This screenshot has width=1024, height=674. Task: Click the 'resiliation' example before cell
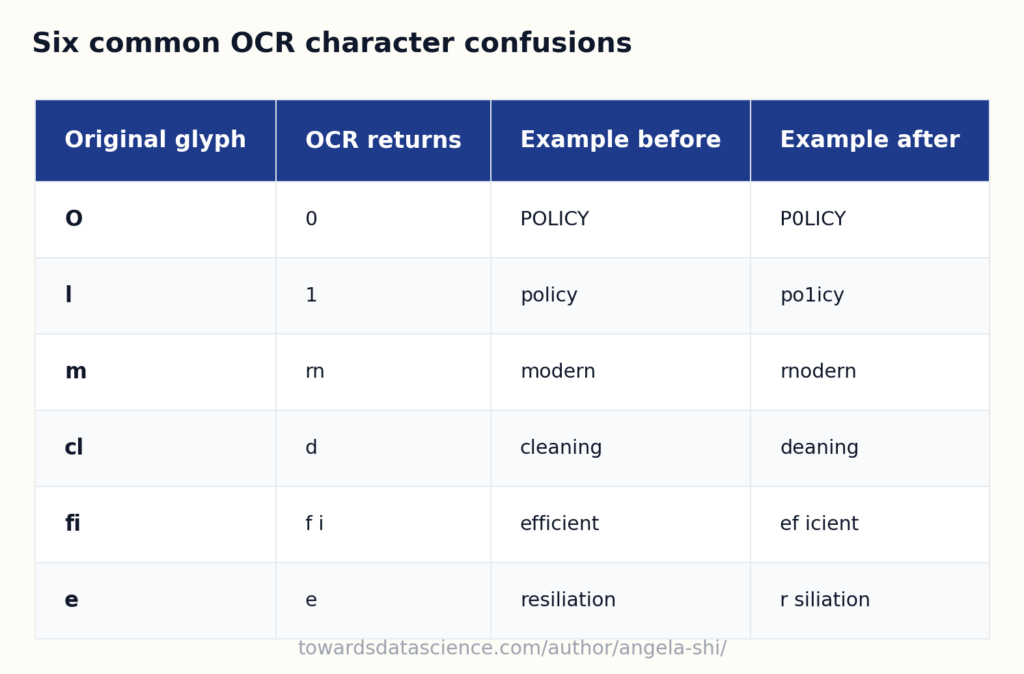click(x=620, y=601)
